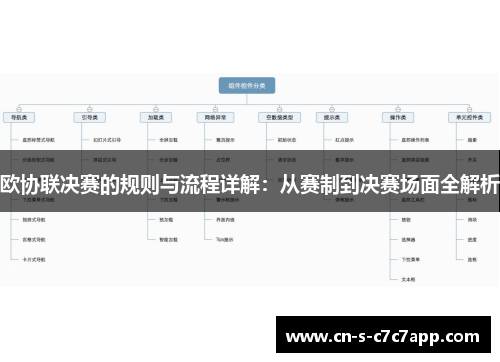Click the 滑块 leaf item
500x362 pixels.
point(472,220)
